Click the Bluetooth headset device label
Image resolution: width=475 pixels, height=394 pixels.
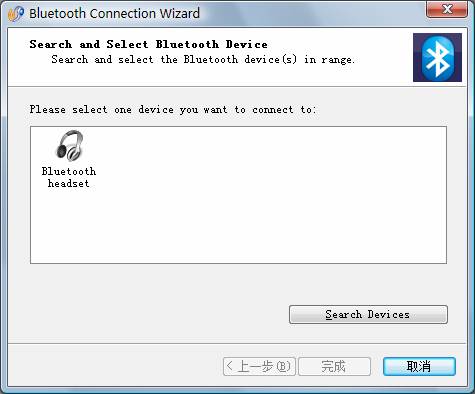(x=69, y=177)
